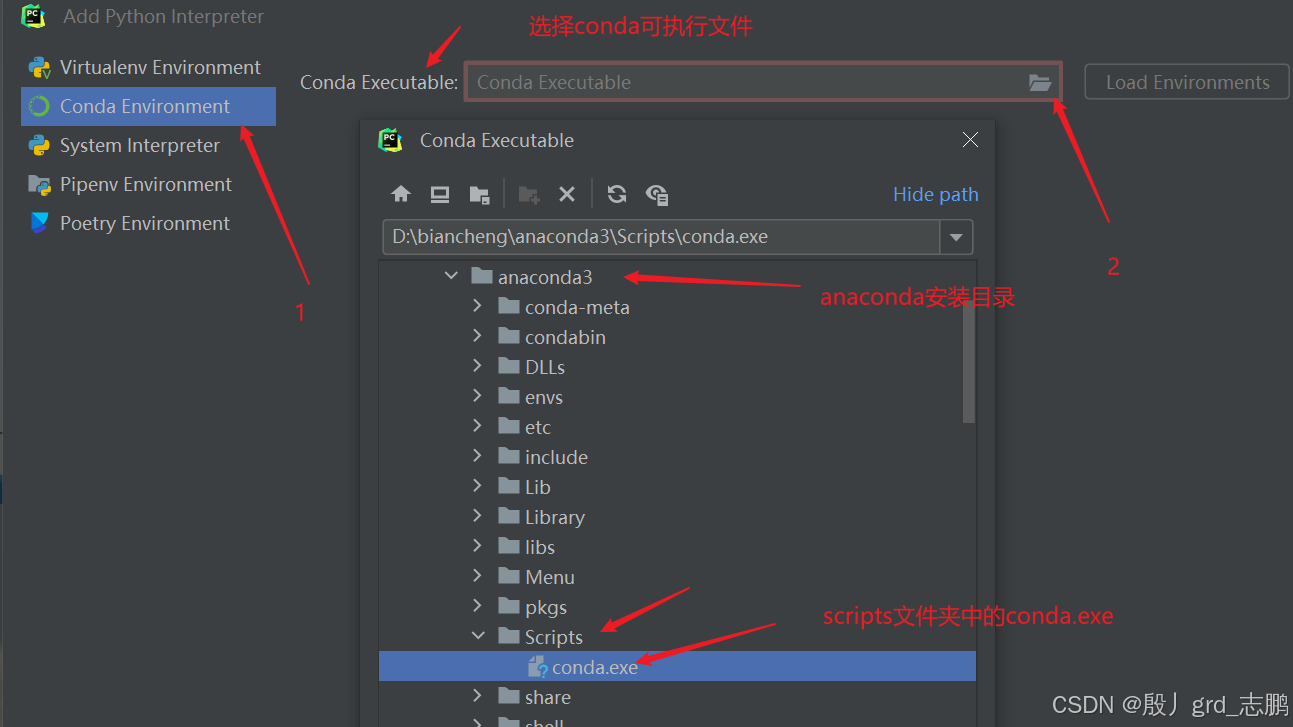The width and height of the screenshot is (1293, 727).
Task: Expand the etc folder
Action: (478, 427)
